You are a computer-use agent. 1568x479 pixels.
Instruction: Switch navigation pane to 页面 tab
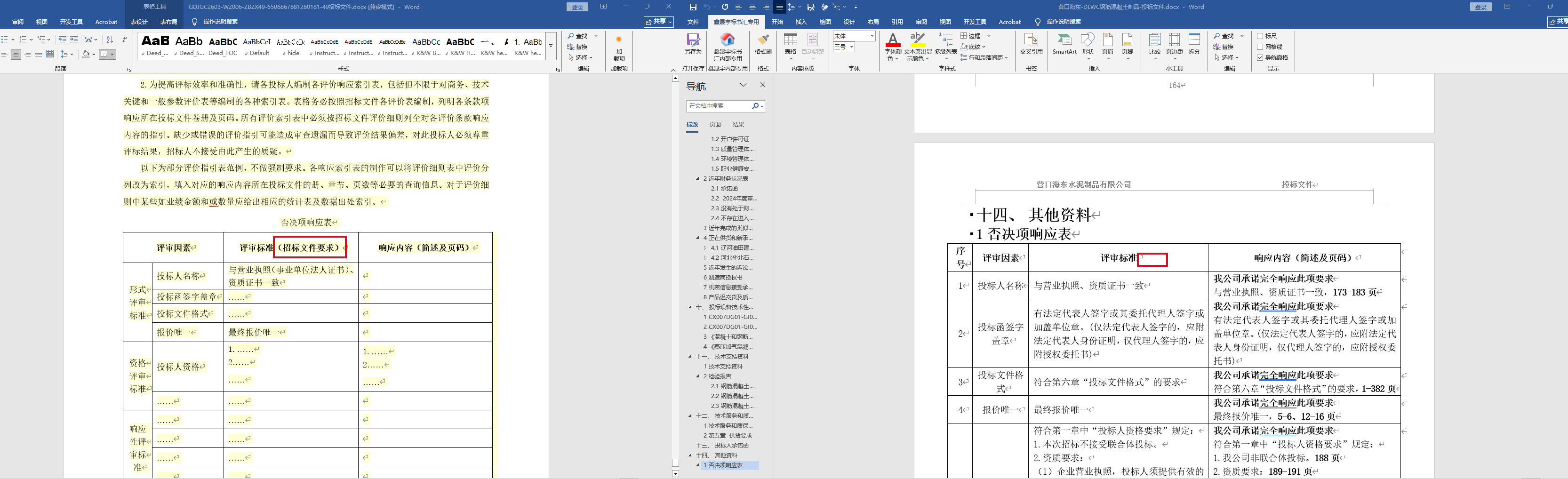click(x=715, y=125)
